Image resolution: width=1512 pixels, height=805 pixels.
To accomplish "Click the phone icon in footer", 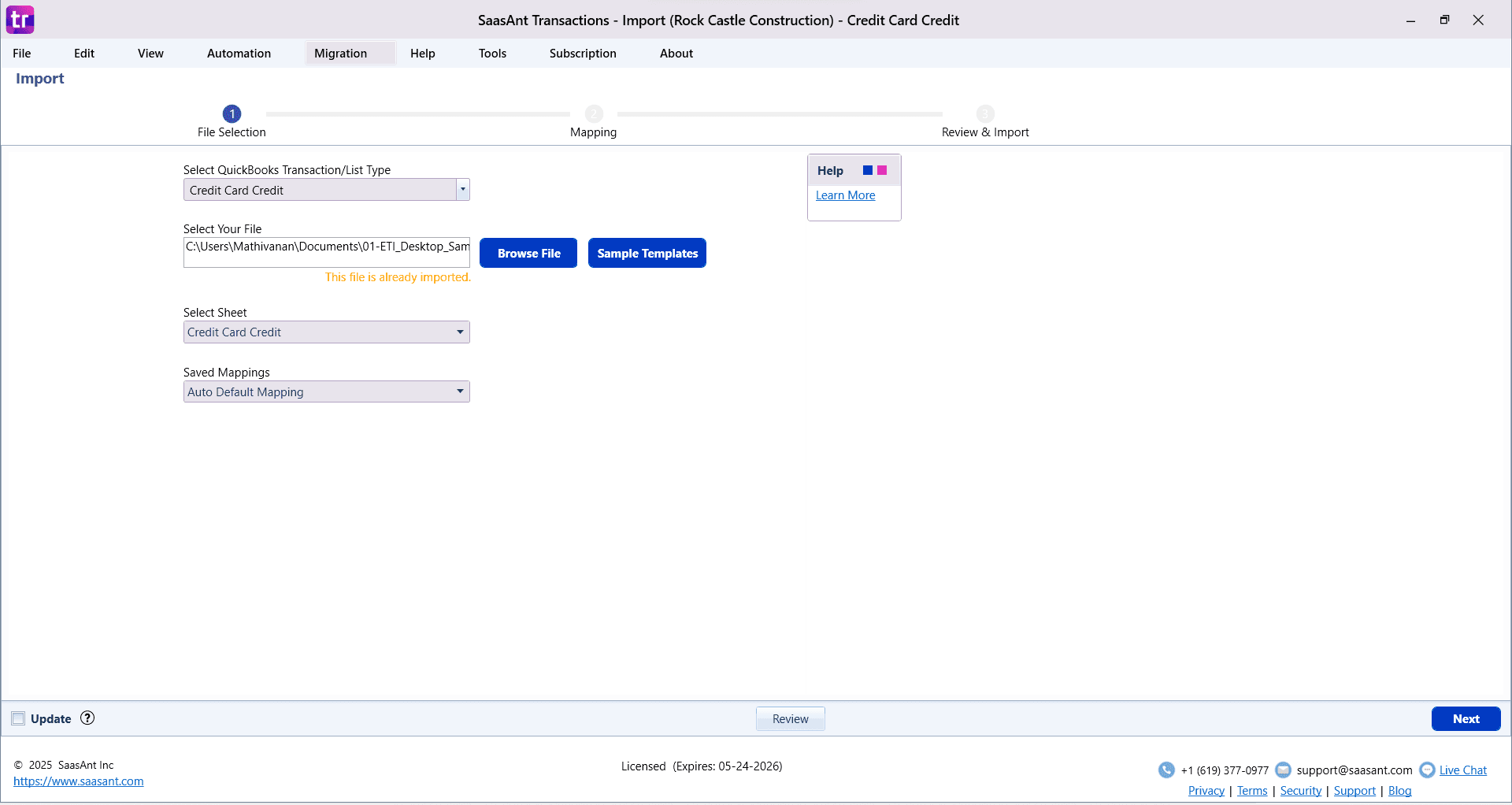I will [1166, 770].
